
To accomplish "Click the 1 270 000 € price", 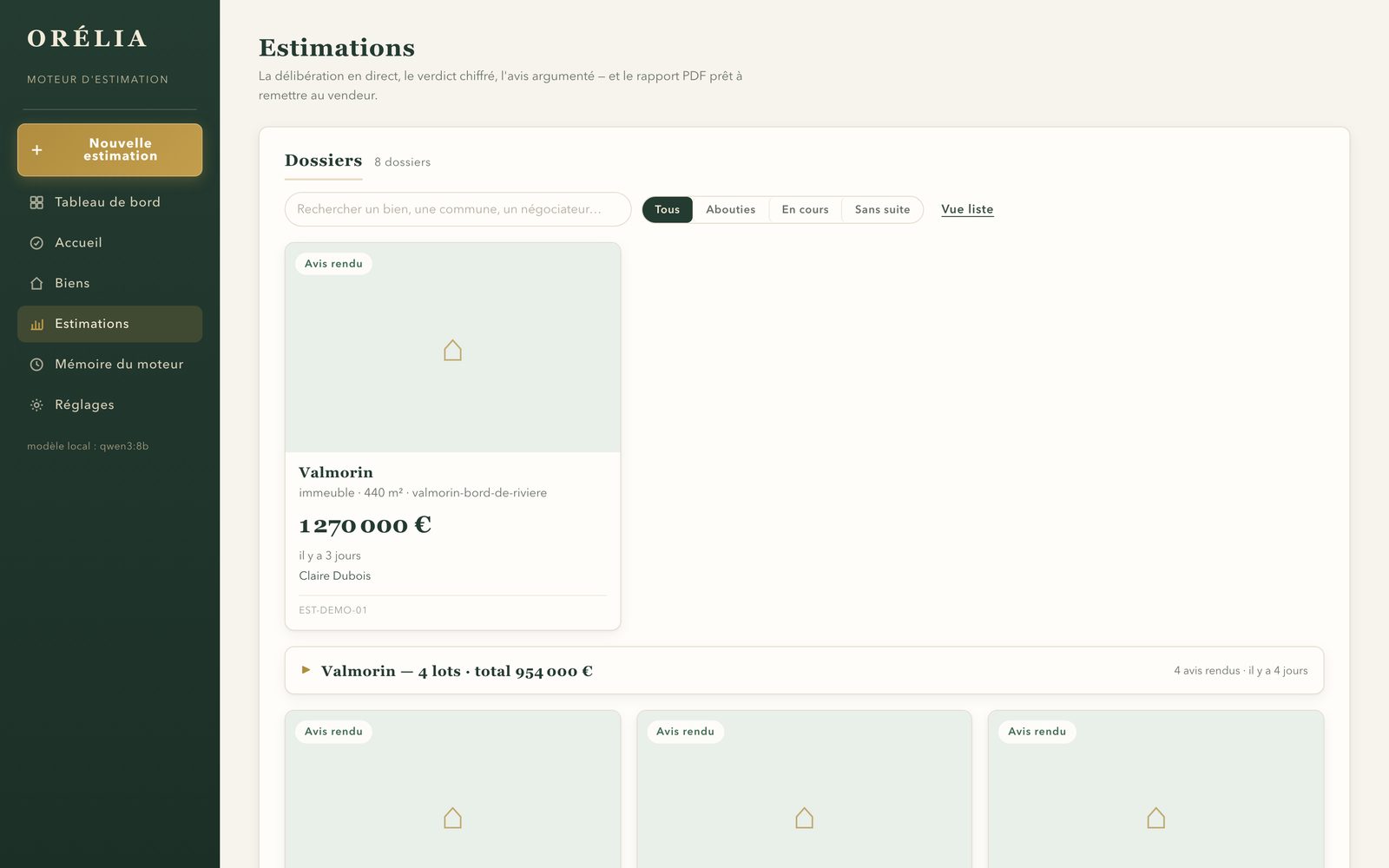I will click(x=365, y=525).
